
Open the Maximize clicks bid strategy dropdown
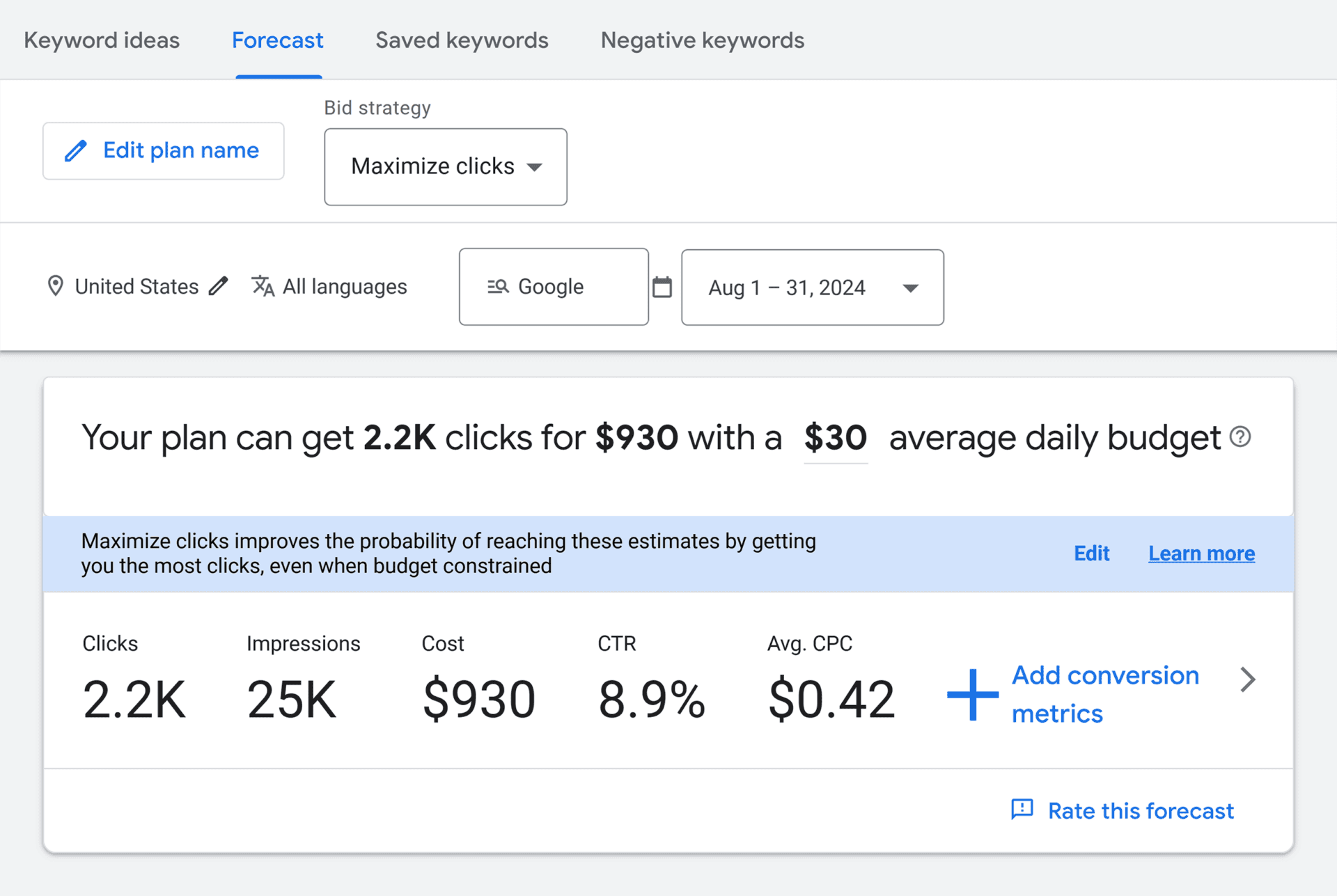445,166
